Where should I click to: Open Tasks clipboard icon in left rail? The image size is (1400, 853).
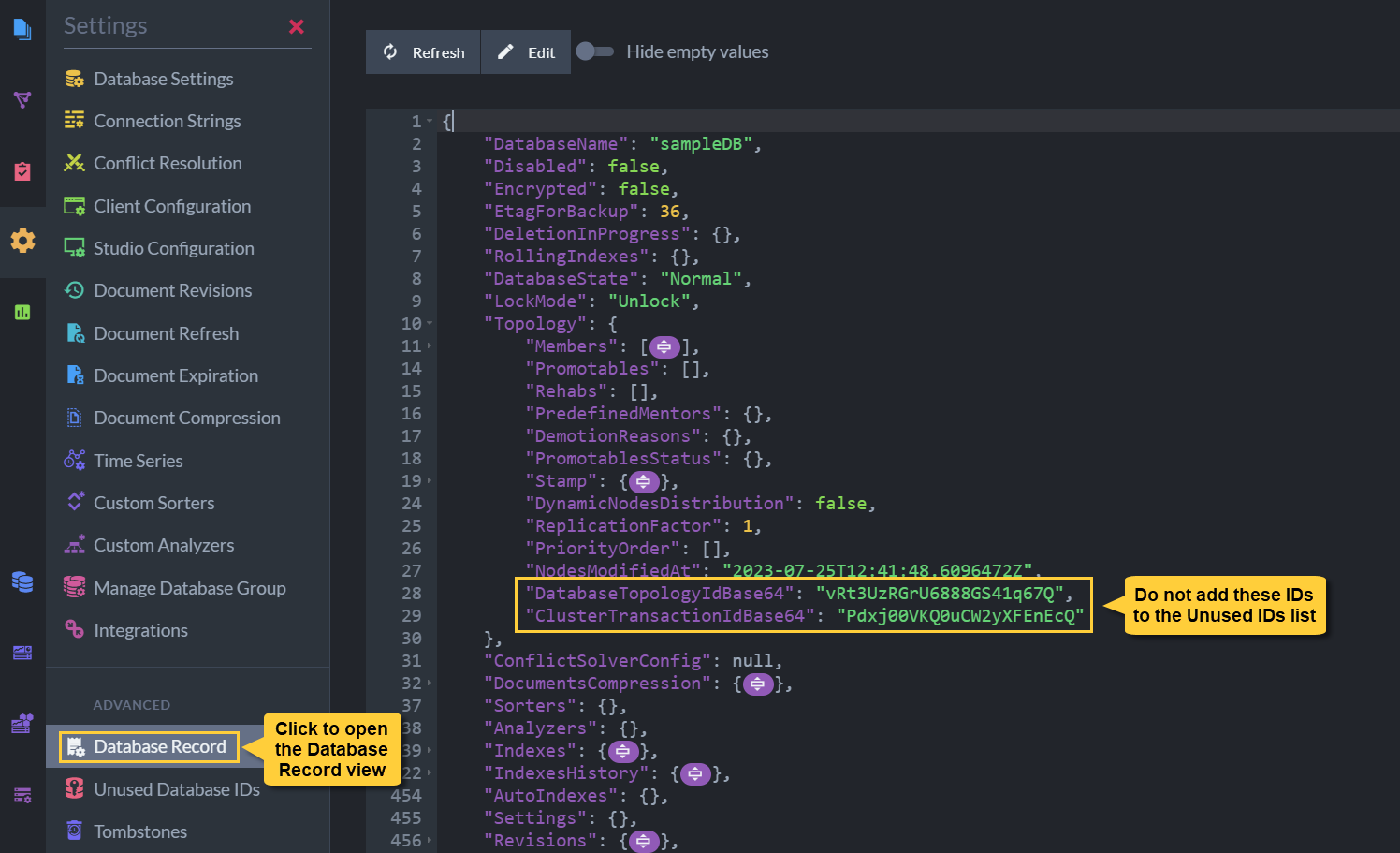click(x=22, y=171)
